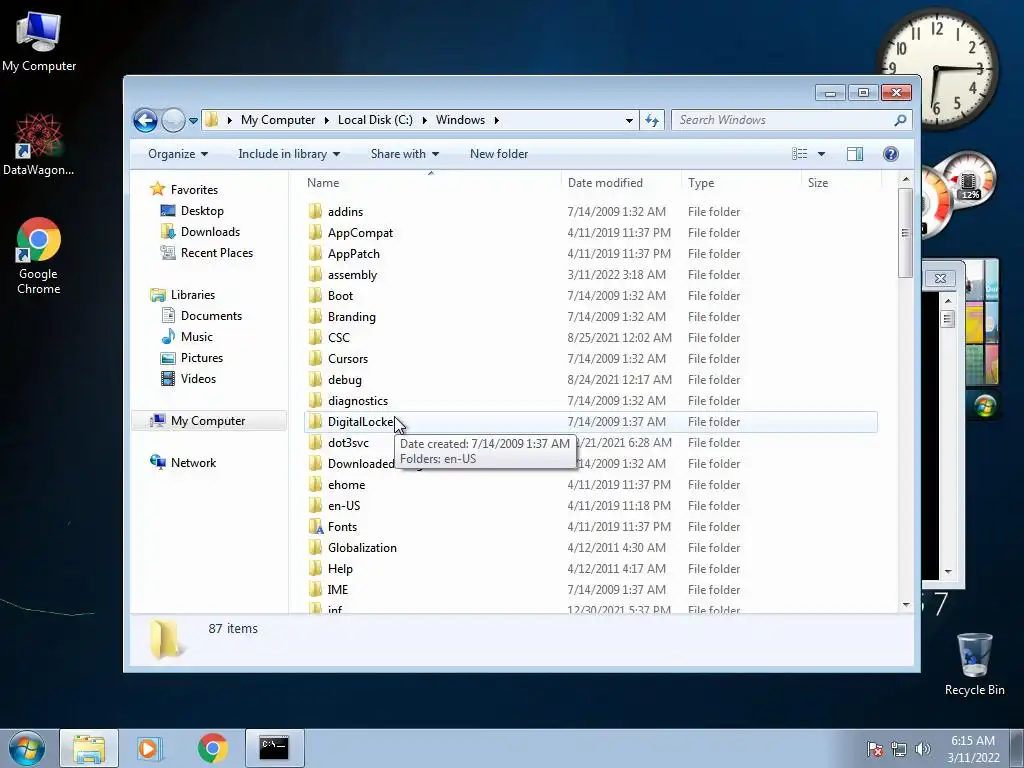This screenshot has width=1024, height=768.
Task: Close the small gadget panel behind Explorer
Action: pyautogui.click(x=940, y=279)
